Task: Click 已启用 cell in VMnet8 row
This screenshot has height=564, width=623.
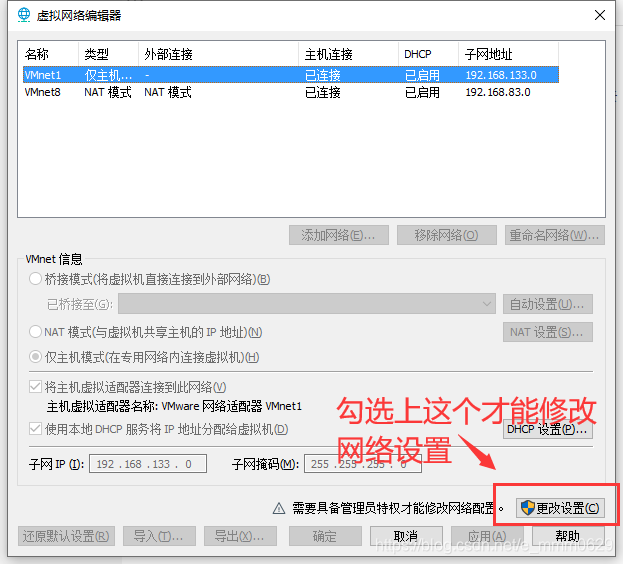Action: coord(422,92)
